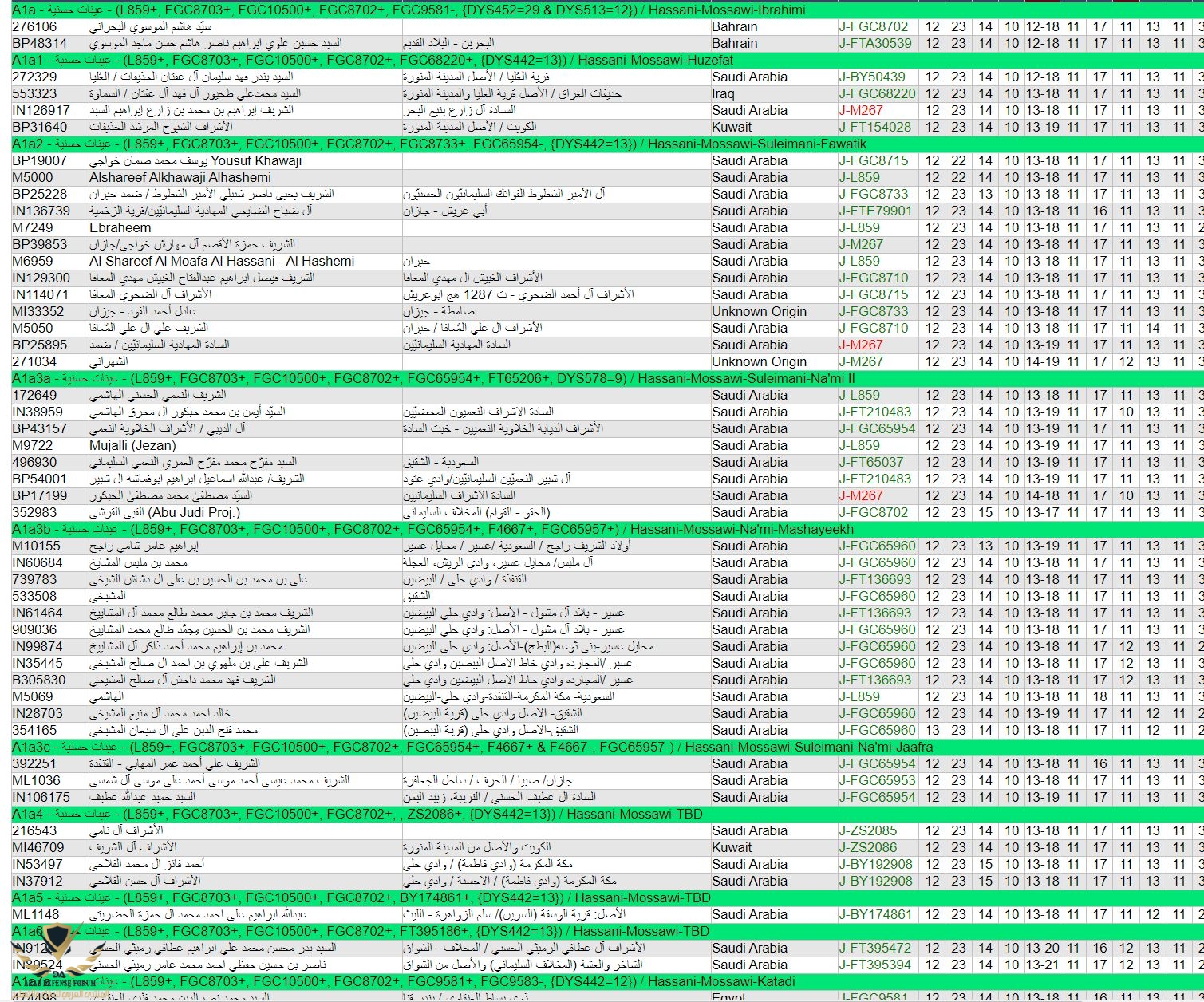Click the Iraq country cell
The width and height of the screenshot is (1204, 1002).
[724, 94]
